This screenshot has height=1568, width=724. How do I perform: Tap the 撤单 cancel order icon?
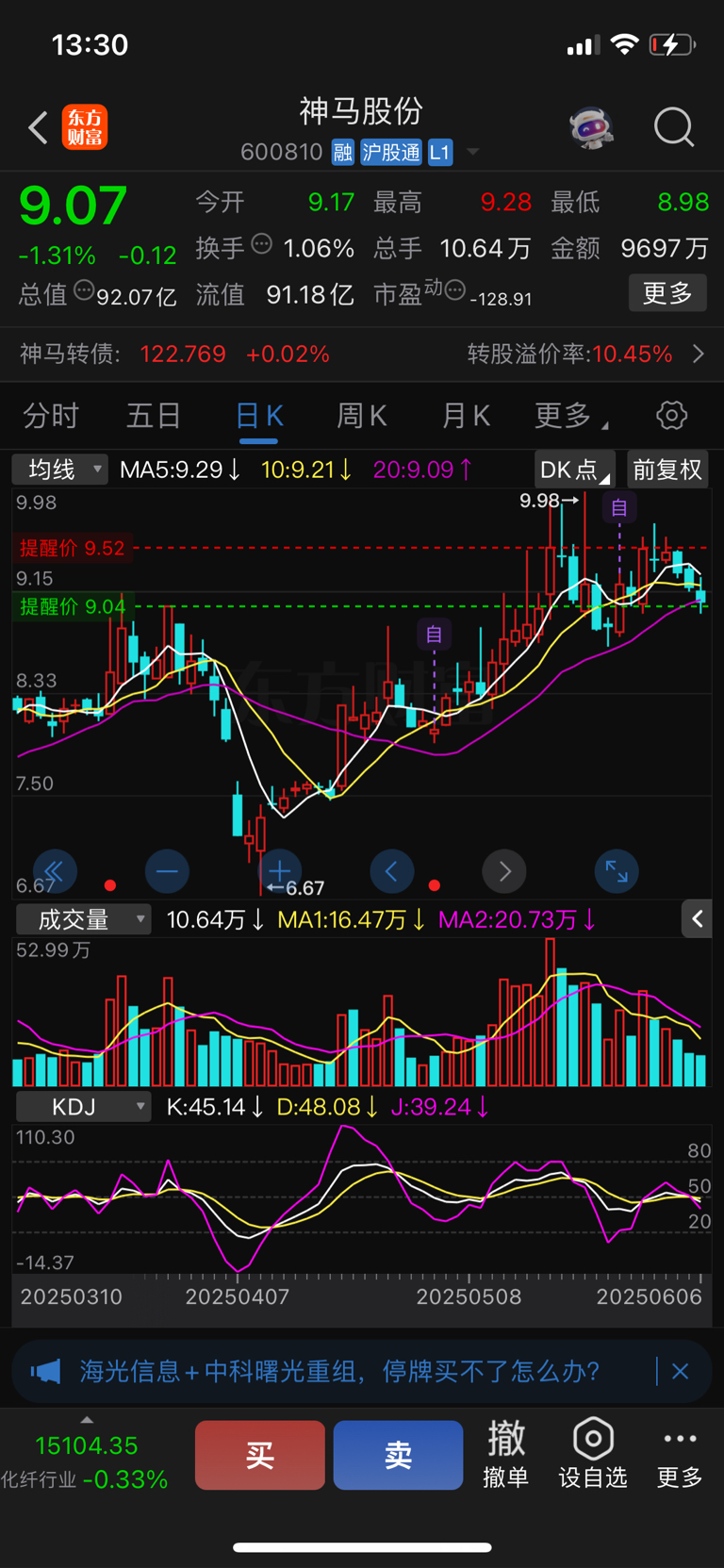pyautogui.click(x=506, y=1455)
